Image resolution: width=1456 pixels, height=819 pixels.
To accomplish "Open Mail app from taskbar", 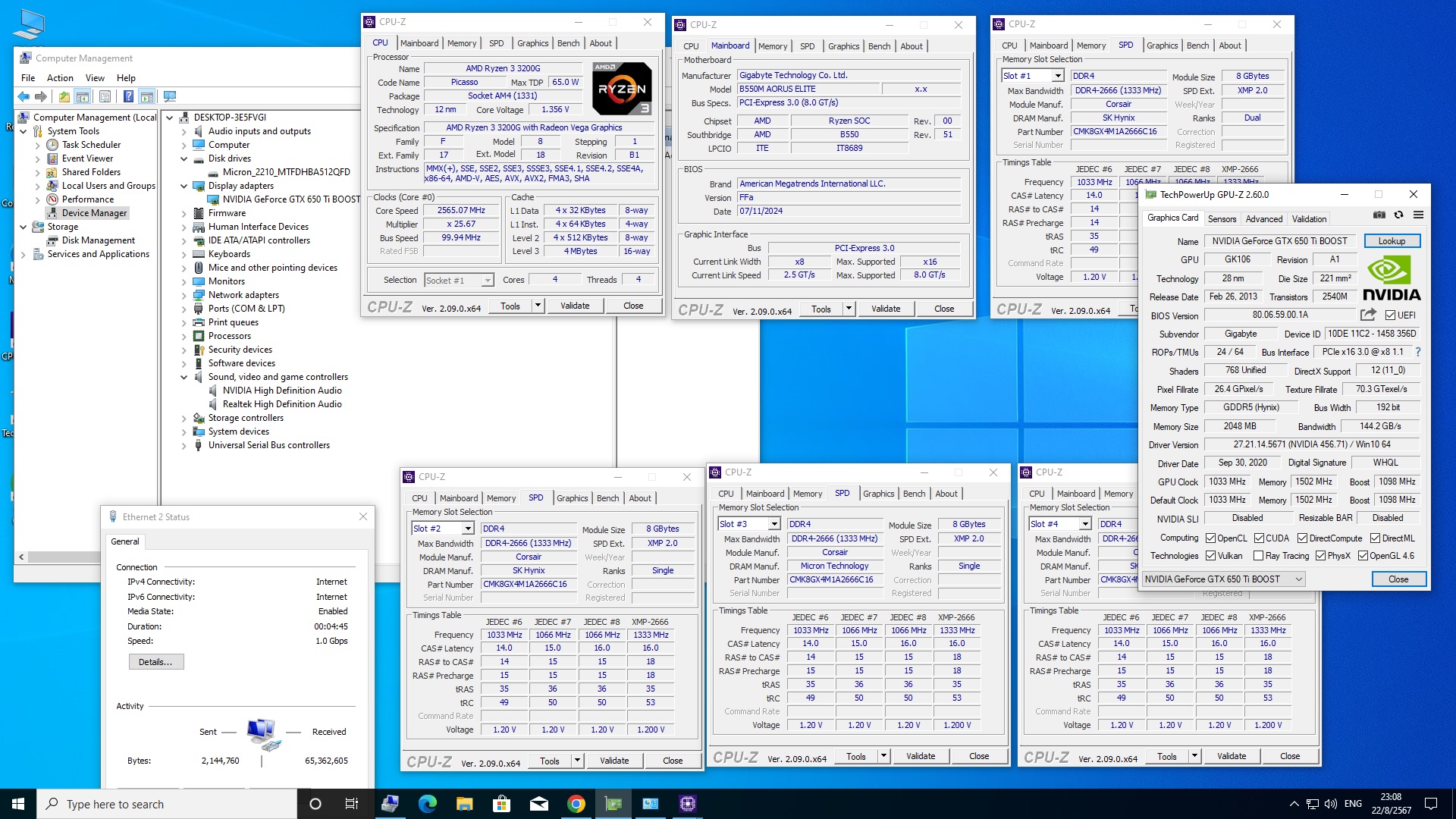I will pyautogui.click(x=539, y=804).
